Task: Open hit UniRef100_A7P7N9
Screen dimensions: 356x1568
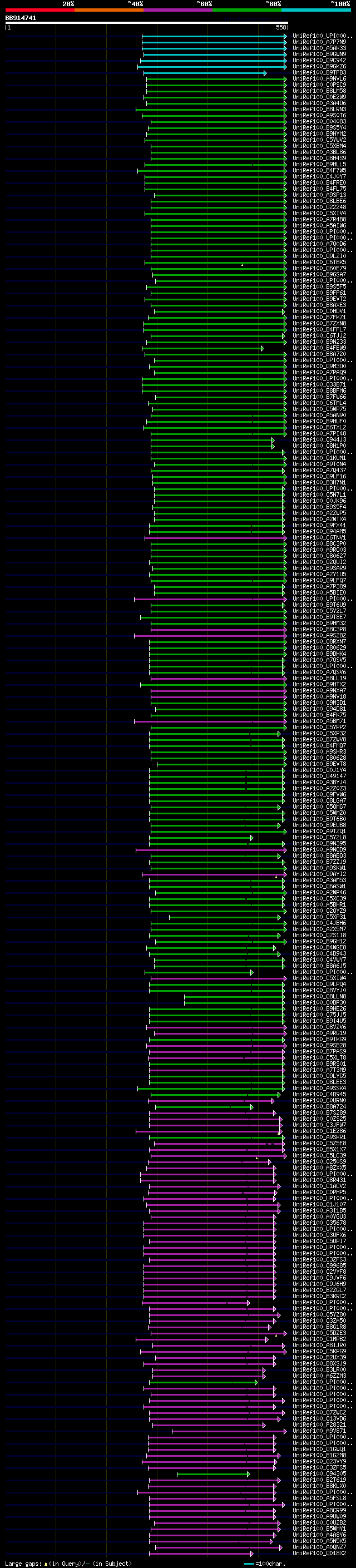Action: coord(319,42)
